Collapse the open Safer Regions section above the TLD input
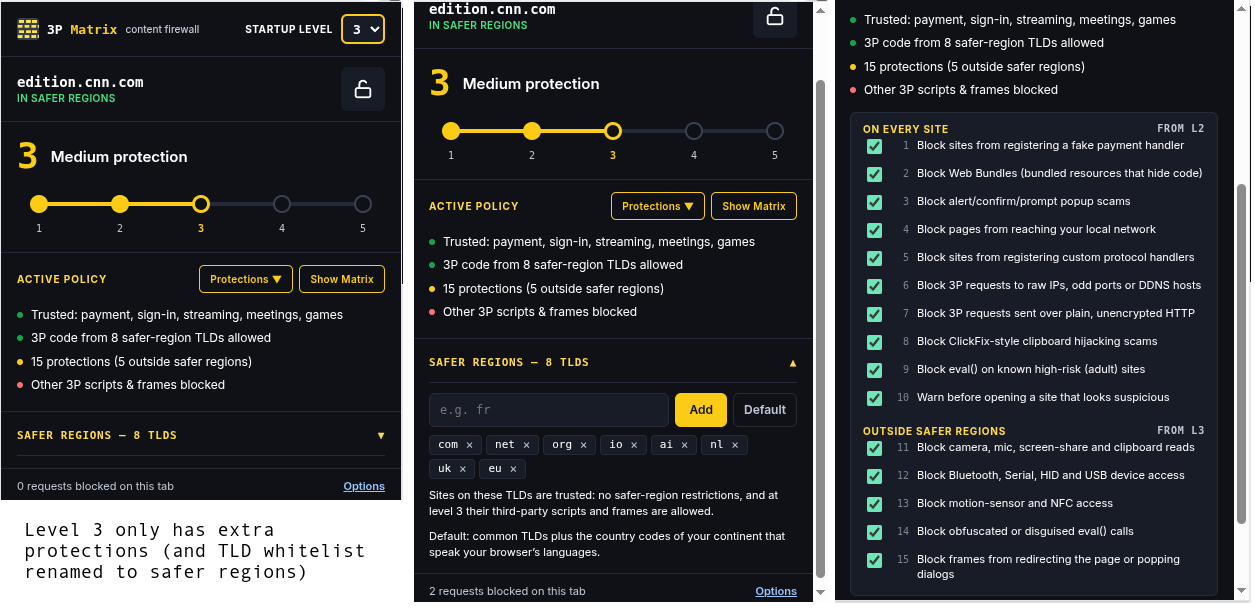1255x613 pixels. pyautogui.click(x=613, y=362)
